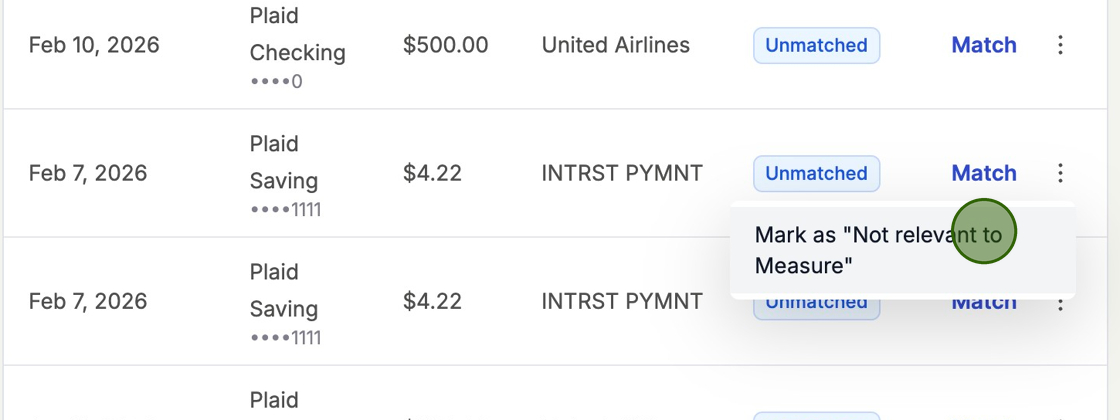This screenshot has height=420, width=1120.
Task: Select the upper Plaid Saving account cell
Action: coord(284,163)
